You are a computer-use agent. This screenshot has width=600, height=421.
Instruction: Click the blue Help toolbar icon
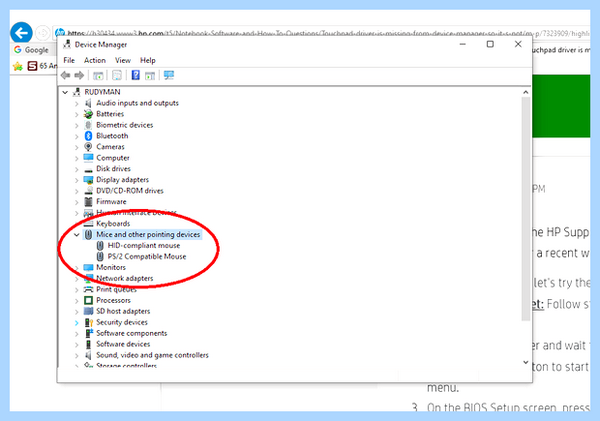click(135, 75)
